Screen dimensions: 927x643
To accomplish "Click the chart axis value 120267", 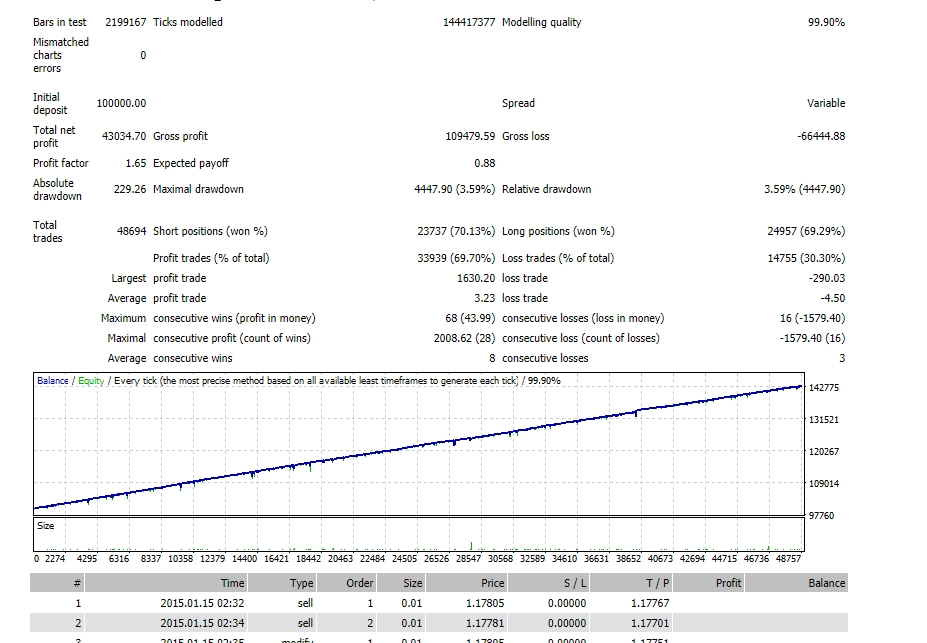I will [x=824, y=452].
